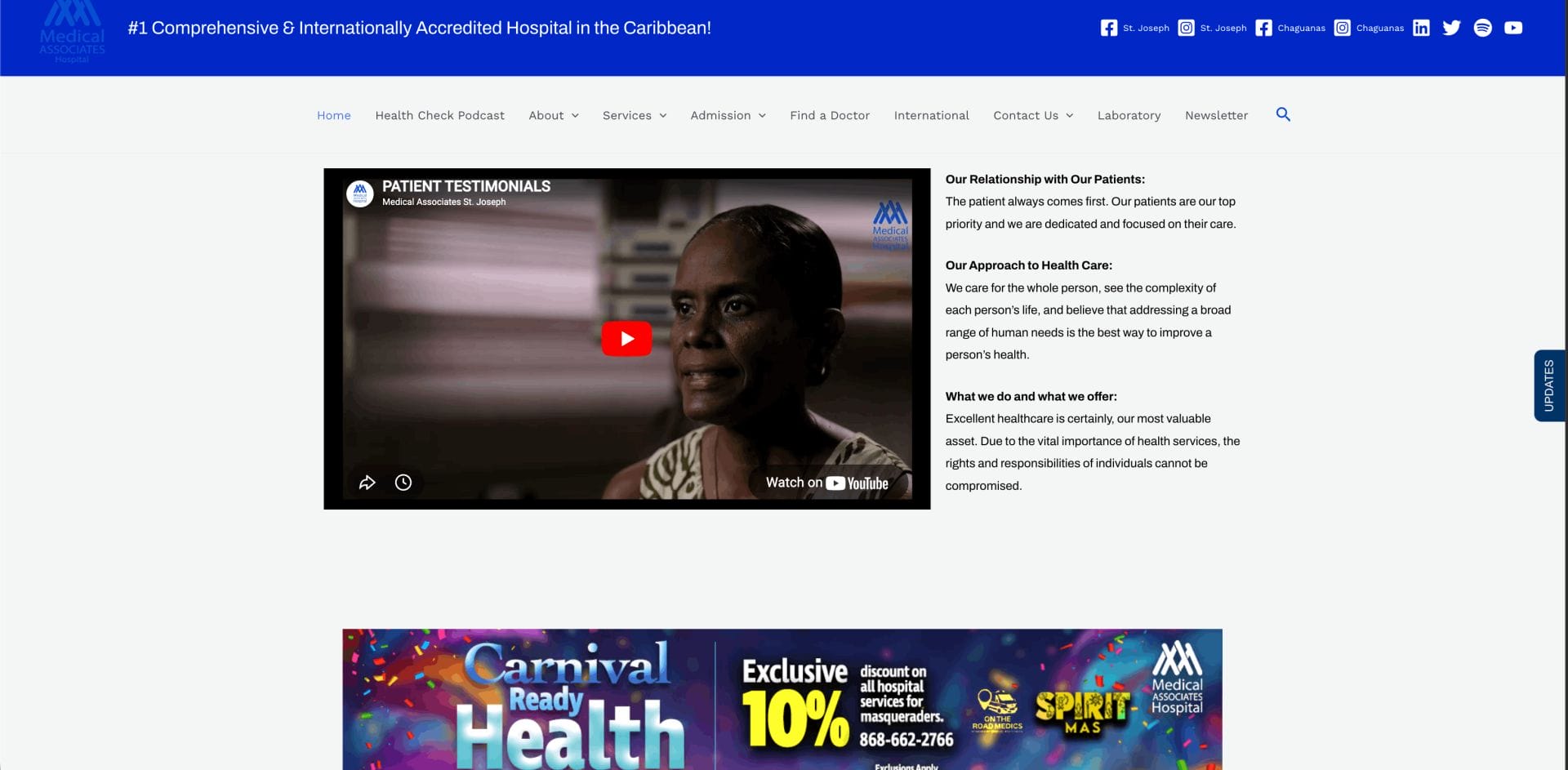Open the Chaguanas Facebook page icon

[1263, 28]
